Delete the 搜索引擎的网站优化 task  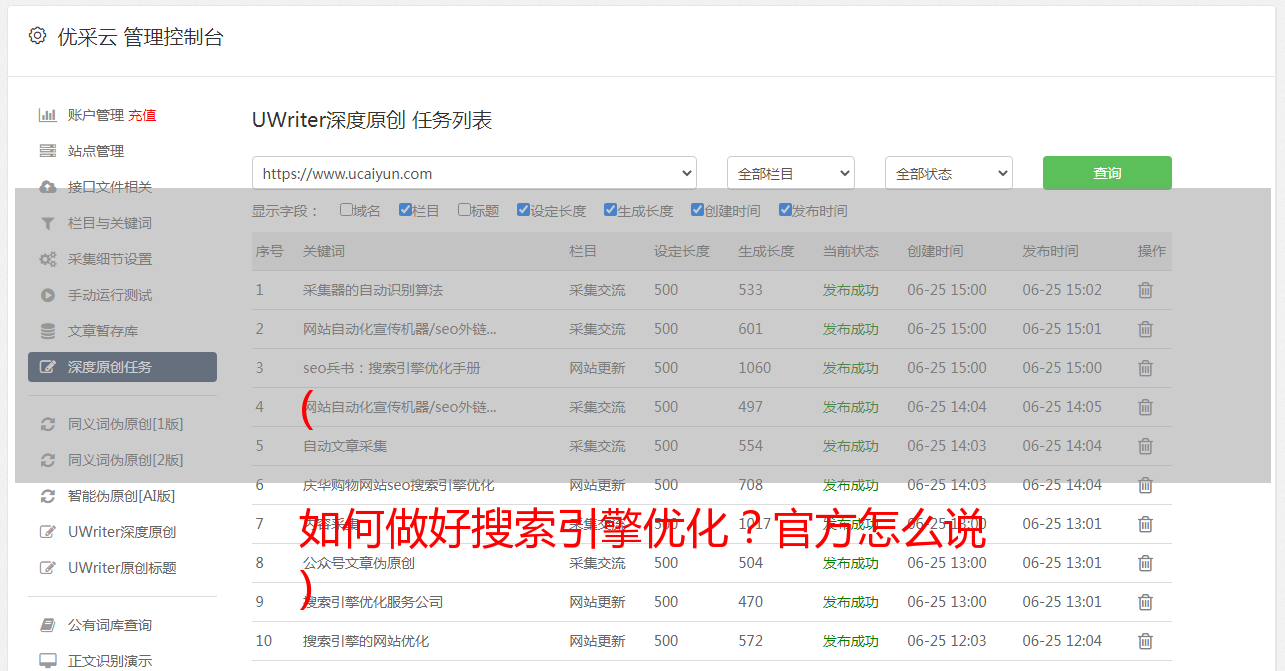(x=1145, y=641)
